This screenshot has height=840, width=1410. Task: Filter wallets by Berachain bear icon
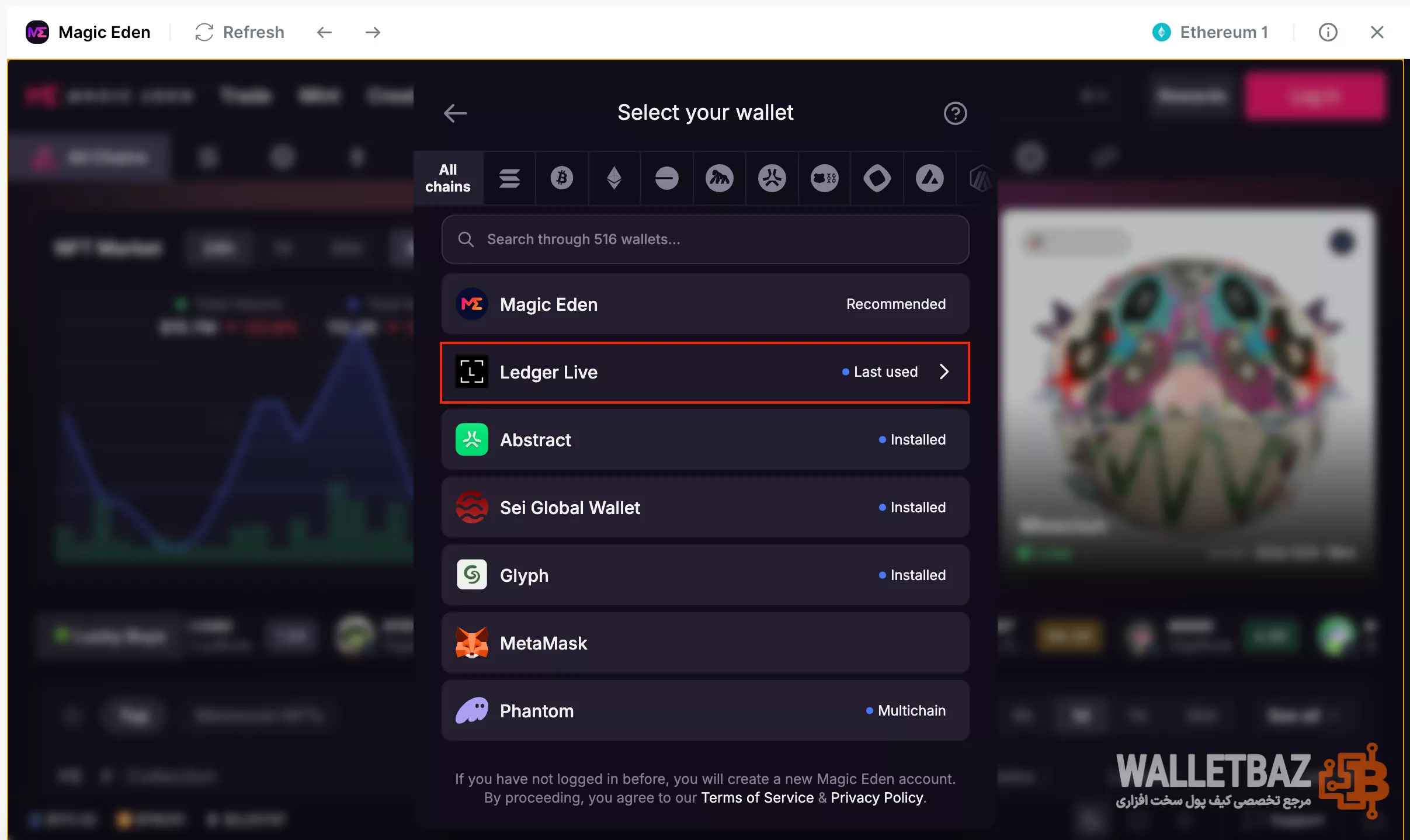coord(824,178)
